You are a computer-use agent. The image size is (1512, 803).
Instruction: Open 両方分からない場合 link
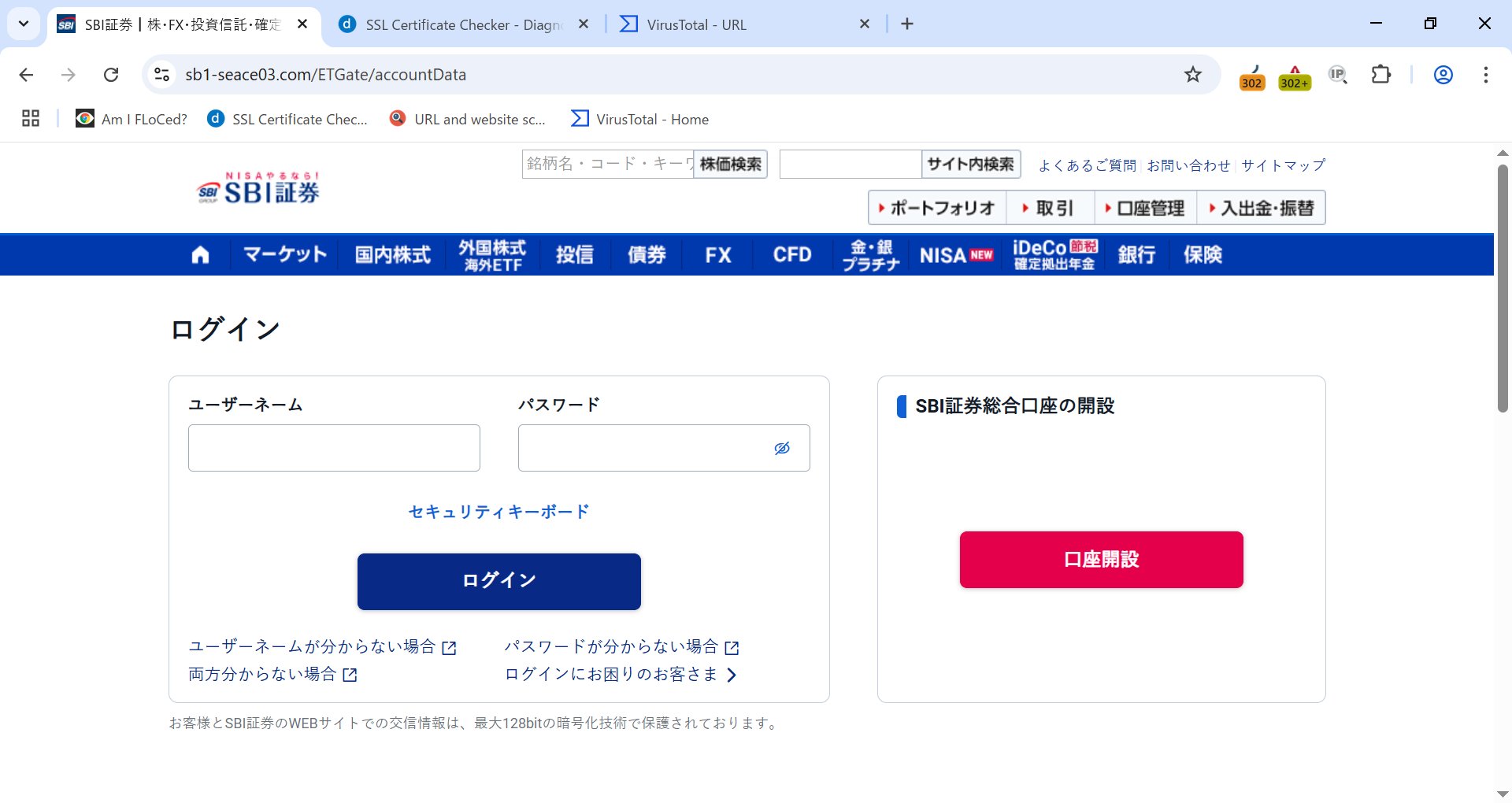click(x=272, y=674)
